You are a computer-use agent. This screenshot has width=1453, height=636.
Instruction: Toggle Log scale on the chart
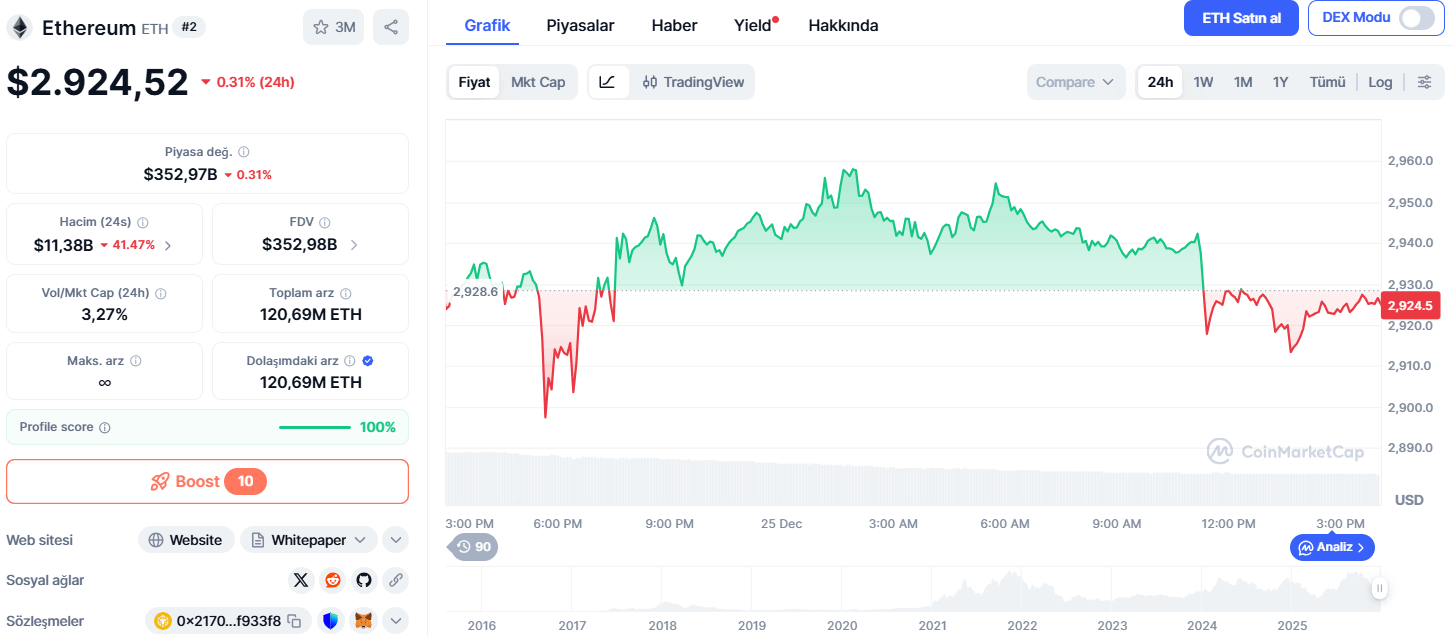pos(1380,82)
